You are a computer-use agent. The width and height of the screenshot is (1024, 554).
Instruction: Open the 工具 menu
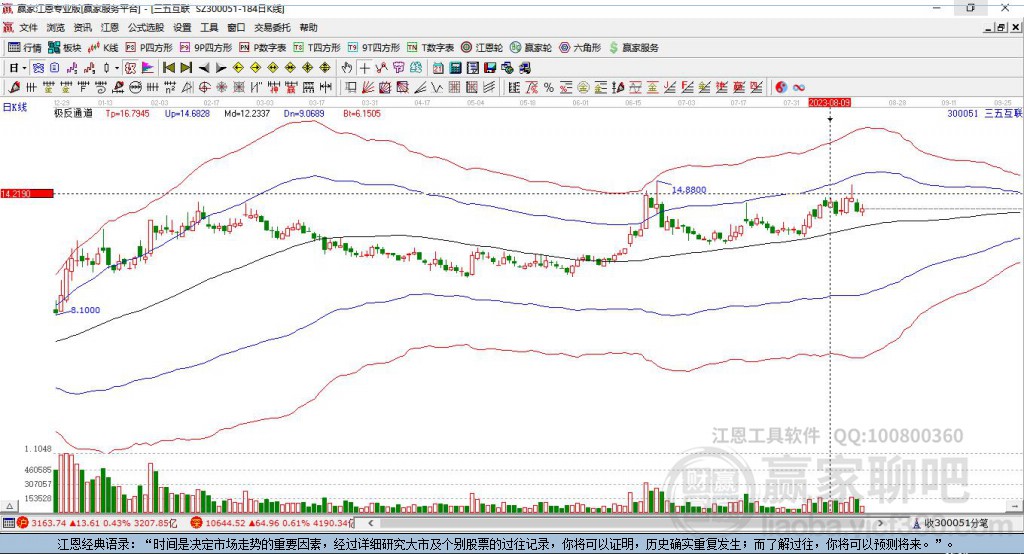pyautogui.click(x=209, y=27)
